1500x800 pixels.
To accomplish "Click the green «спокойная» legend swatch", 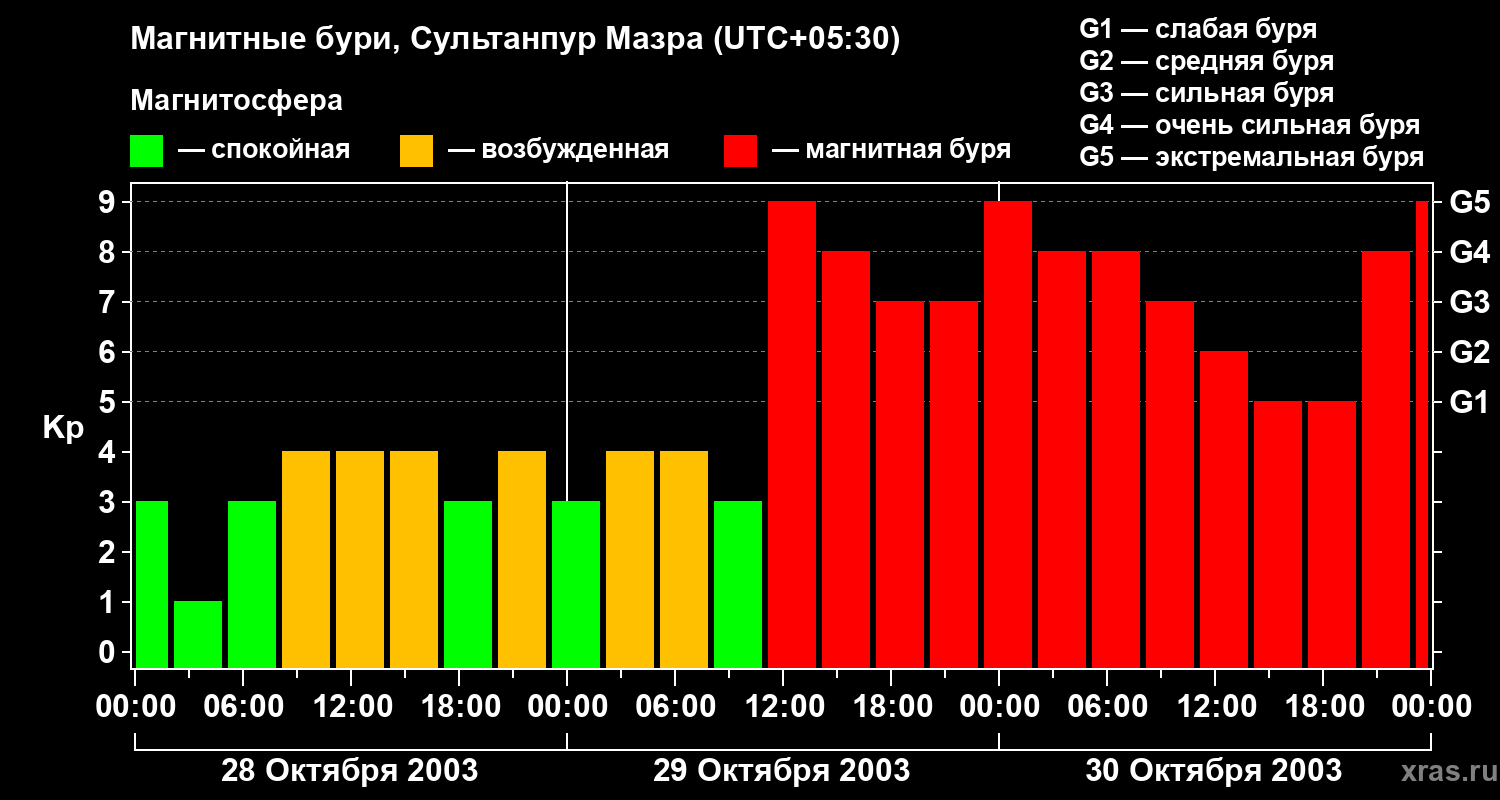I will coord(146,151).
